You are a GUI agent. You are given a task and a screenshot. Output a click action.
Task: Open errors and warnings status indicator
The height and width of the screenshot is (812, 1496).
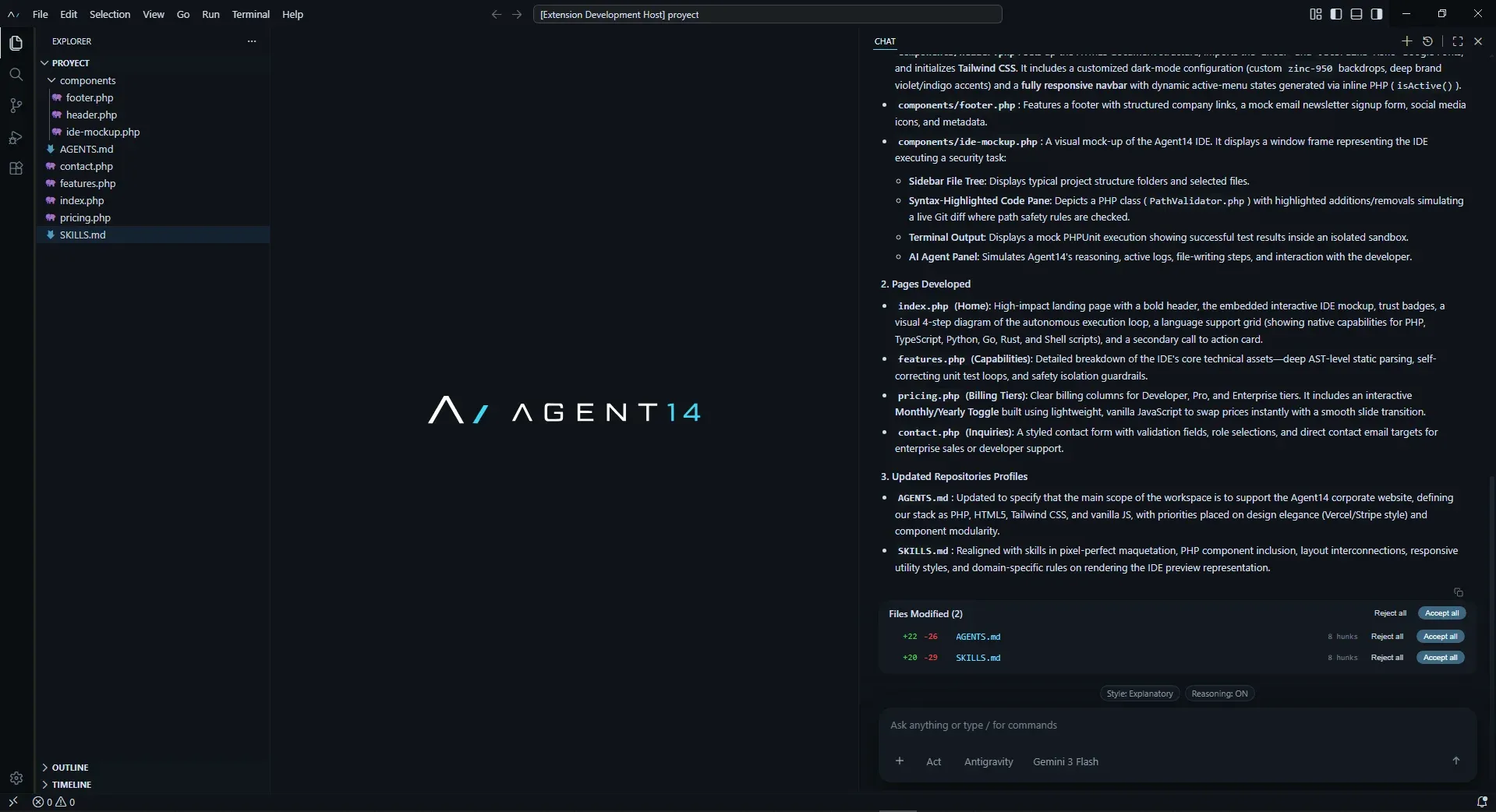54,802
